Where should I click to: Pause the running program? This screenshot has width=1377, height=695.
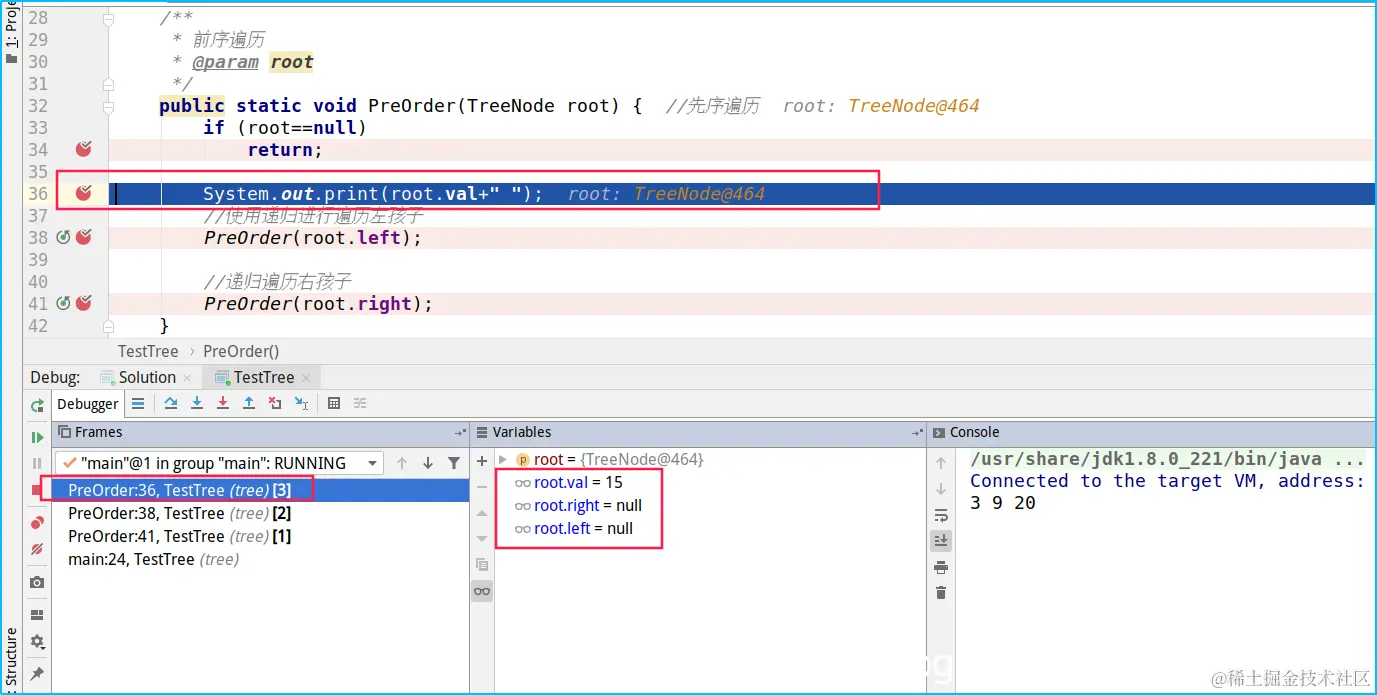(37, 463)
